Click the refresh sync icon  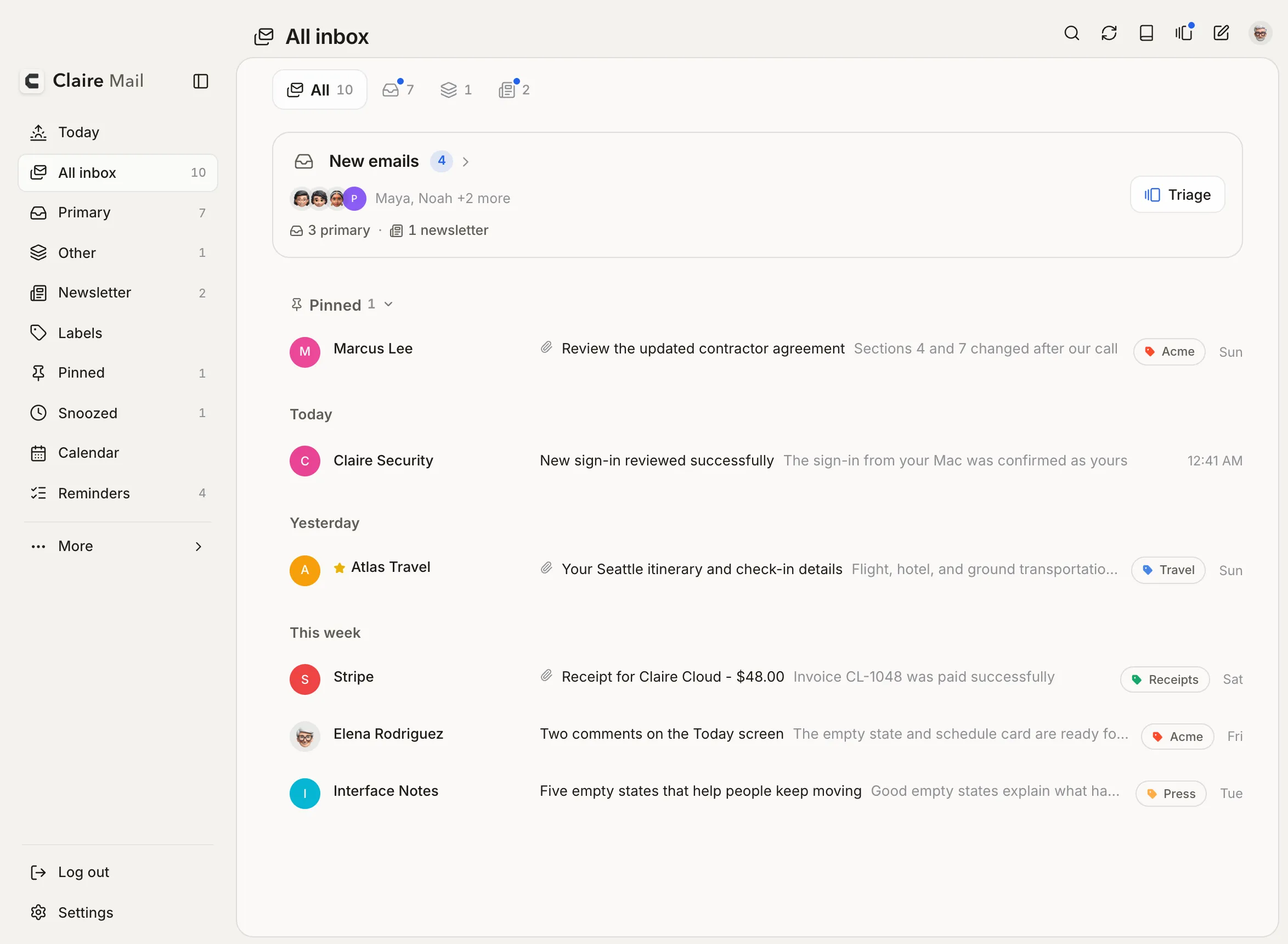(x=1109, y=33)
